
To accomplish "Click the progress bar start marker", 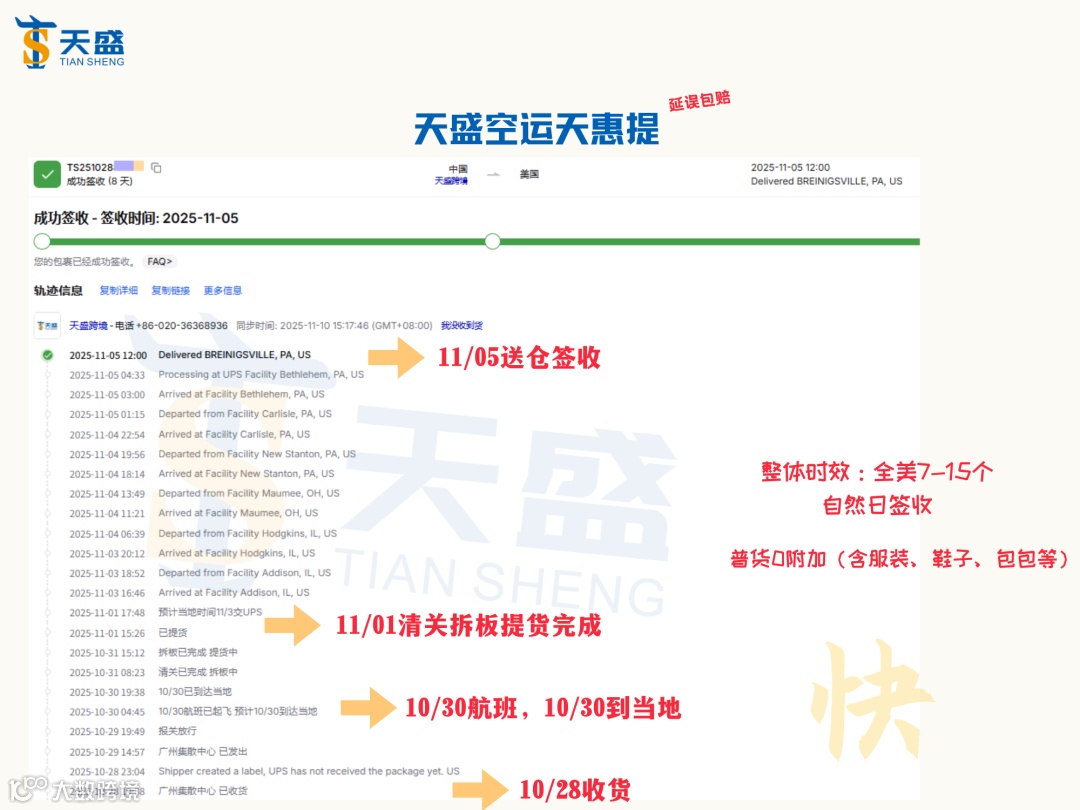I will [42, 241].
